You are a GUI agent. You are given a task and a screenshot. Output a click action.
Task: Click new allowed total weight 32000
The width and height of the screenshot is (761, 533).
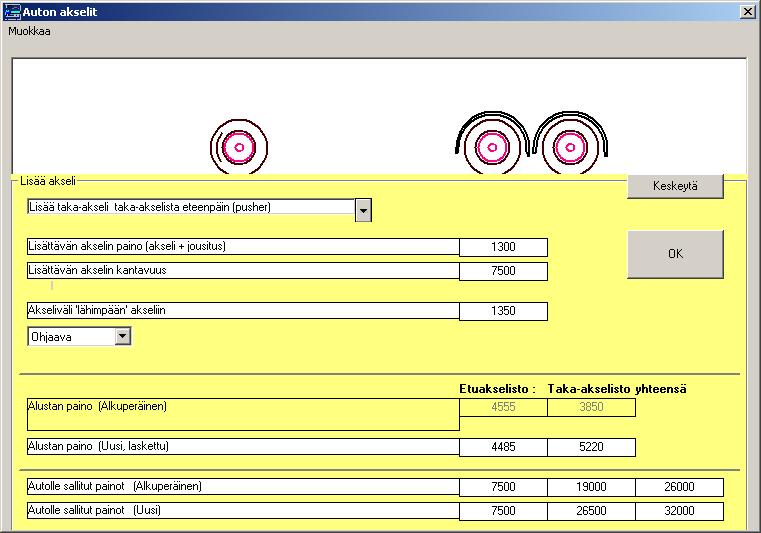[x=679, y=511]
